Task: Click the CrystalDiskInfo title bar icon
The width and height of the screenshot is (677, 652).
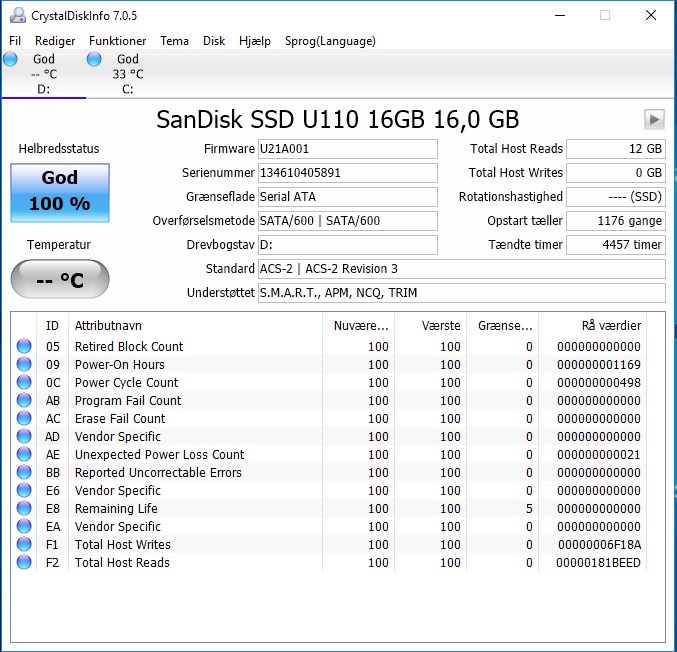Action: click(18, 16)
